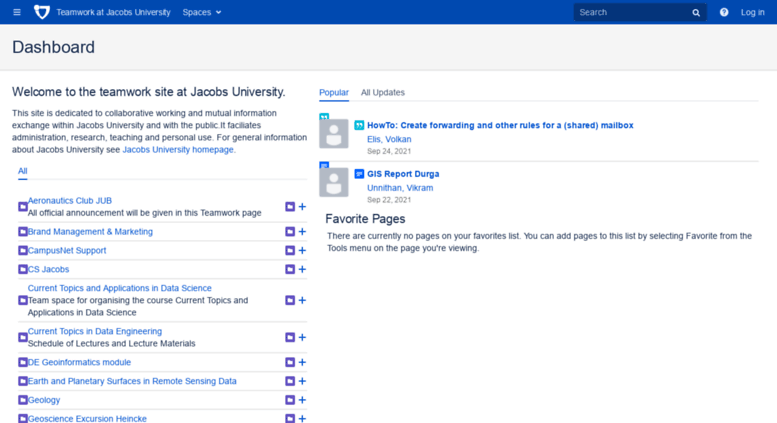Add page plus icon for CampusNet Support
777x423 pixels.
tap(302, 250)
